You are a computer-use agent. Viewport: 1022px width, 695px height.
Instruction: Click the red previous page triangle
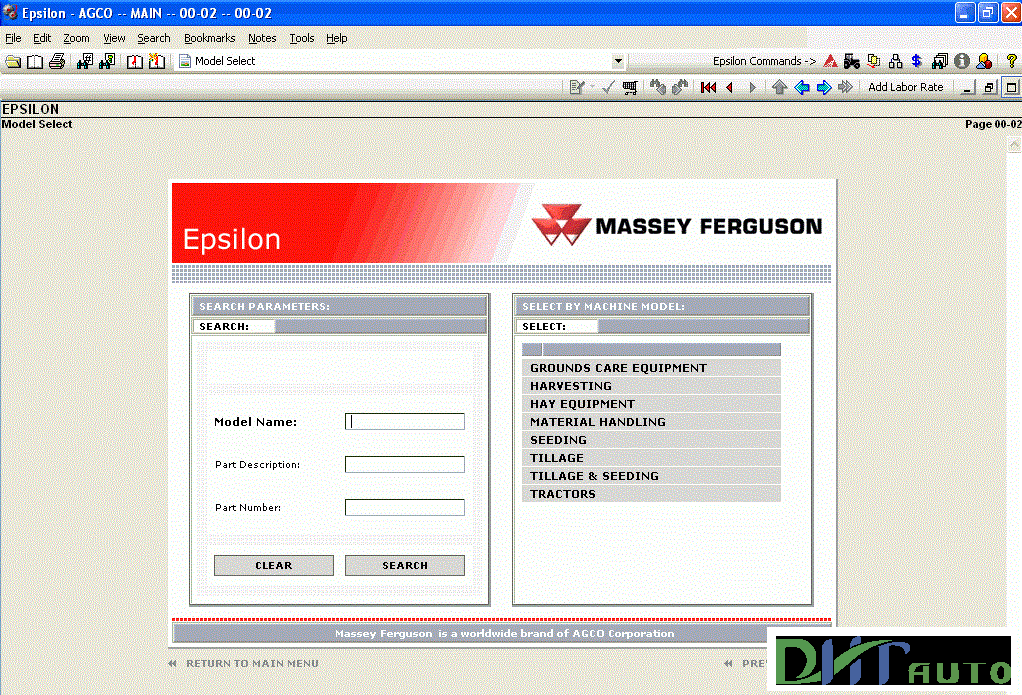coord(730,87)
